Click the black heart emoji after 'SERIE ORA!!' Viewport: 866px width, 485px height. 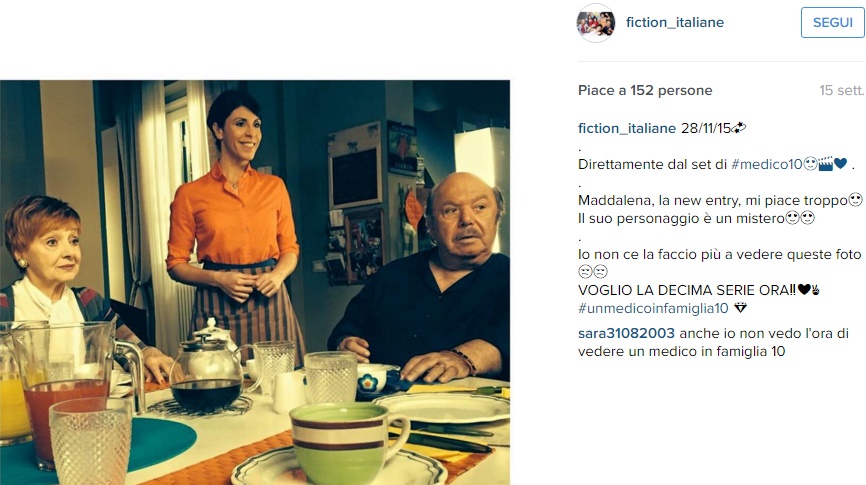(x=804, y=289)
